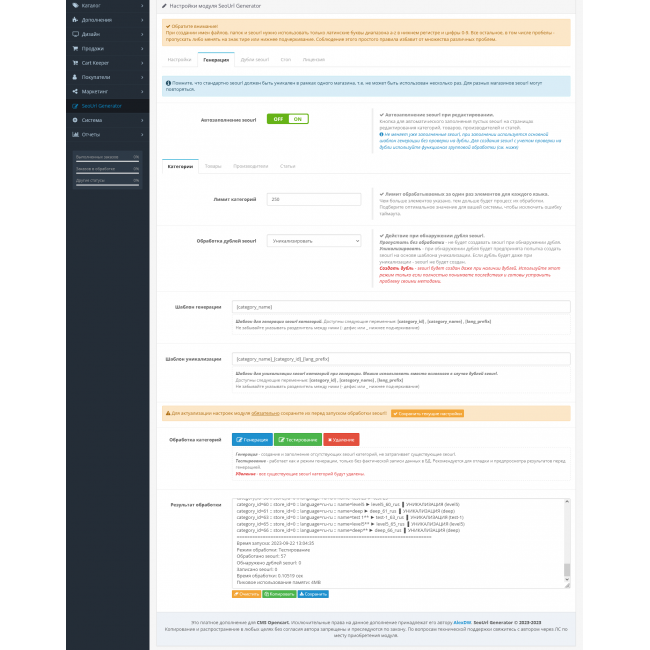
Task: Click the Дизайн monitor icon in sidebar
Action: pos(75,33)
